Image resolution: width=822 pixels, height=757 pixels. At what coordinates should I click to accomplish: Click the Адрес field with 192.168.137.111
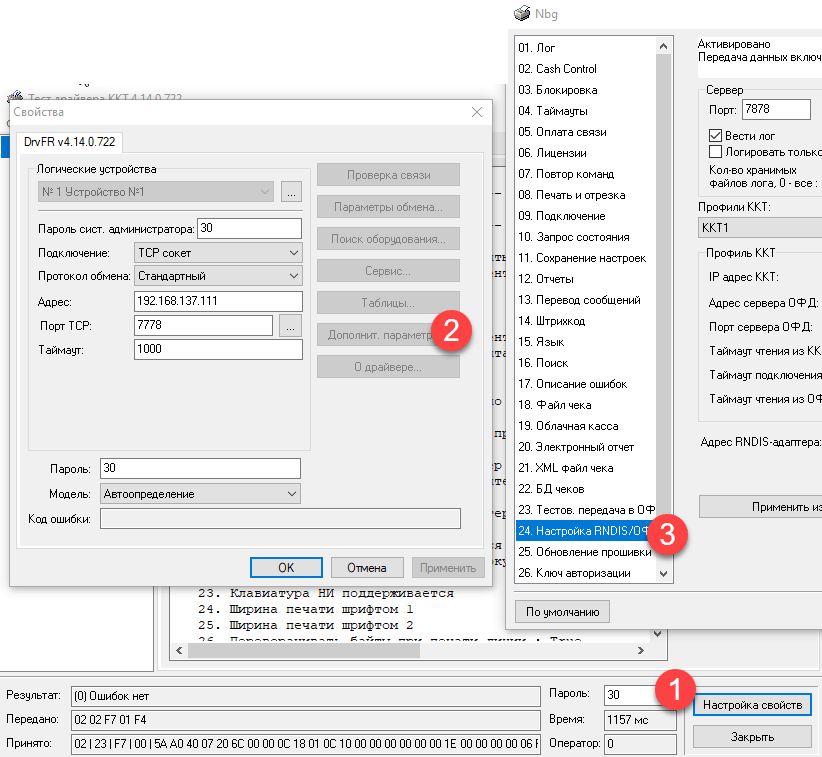tap(217, 302)
